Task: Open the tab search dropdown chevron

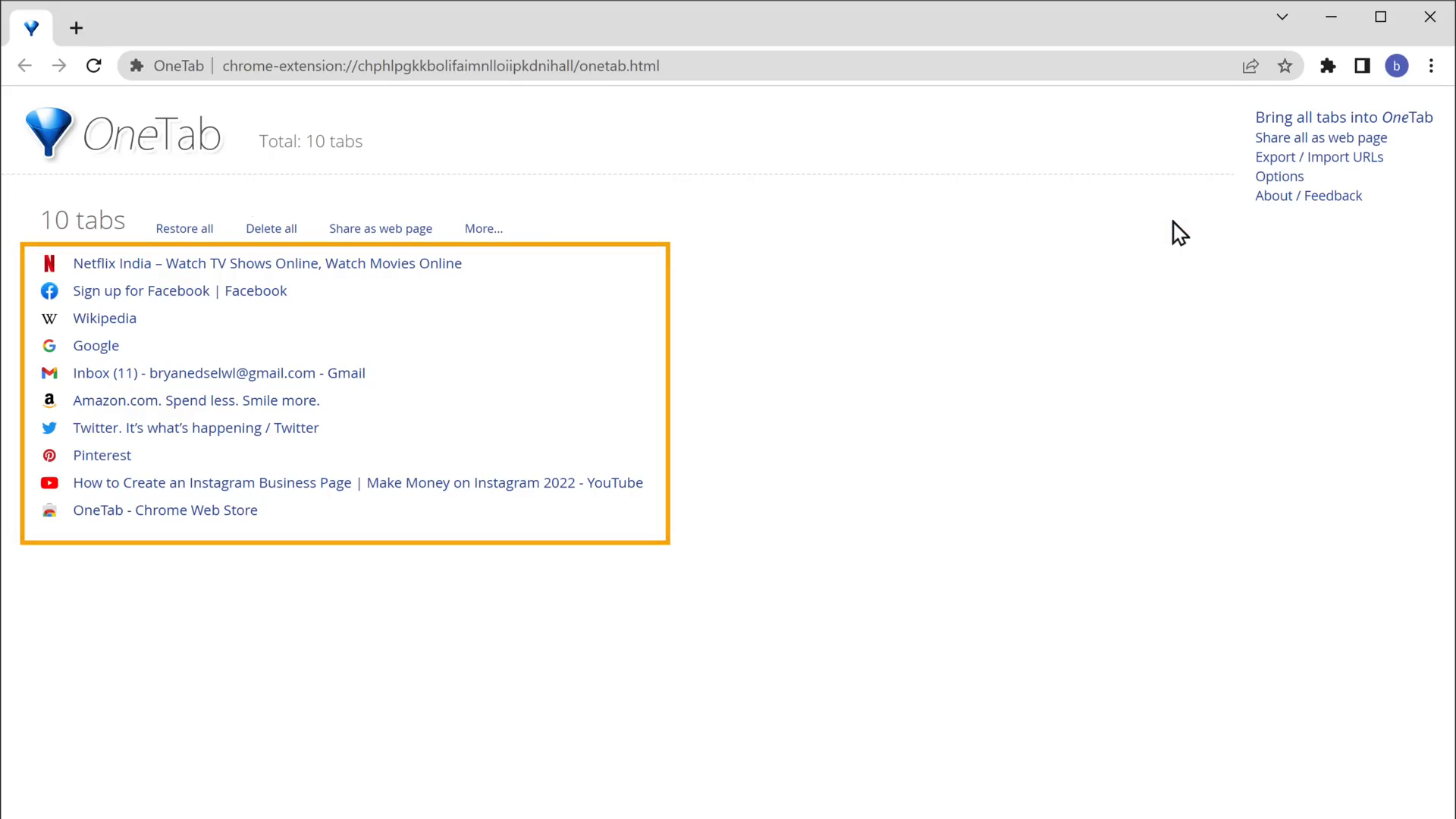Action: click(1282, 17)
